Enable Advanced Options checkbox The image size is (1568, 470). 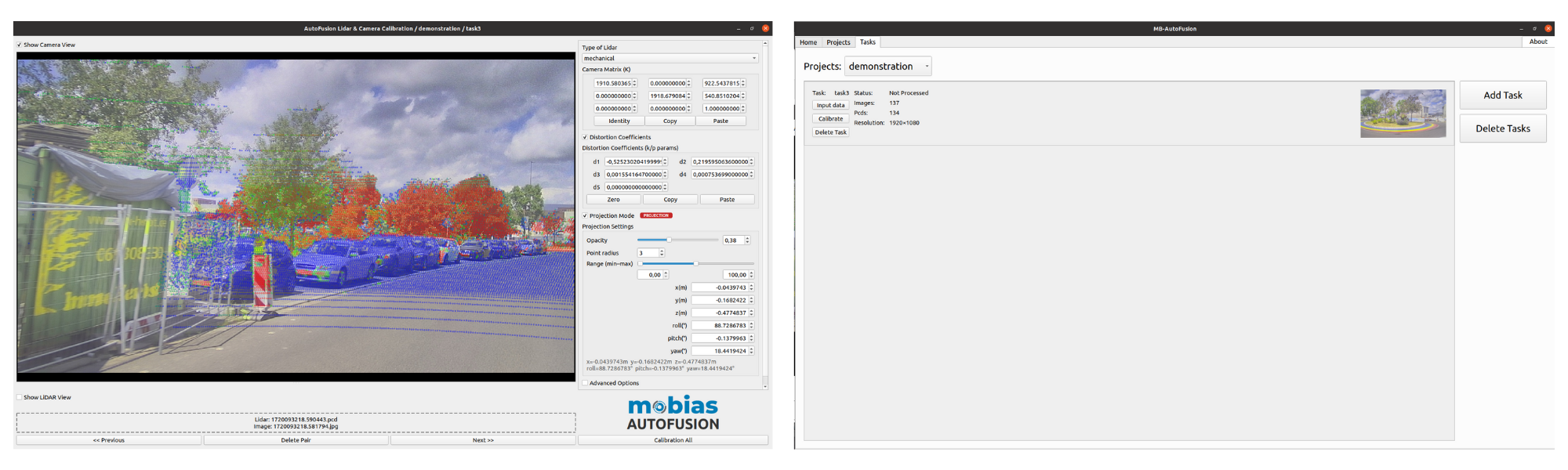coord(585,383)
